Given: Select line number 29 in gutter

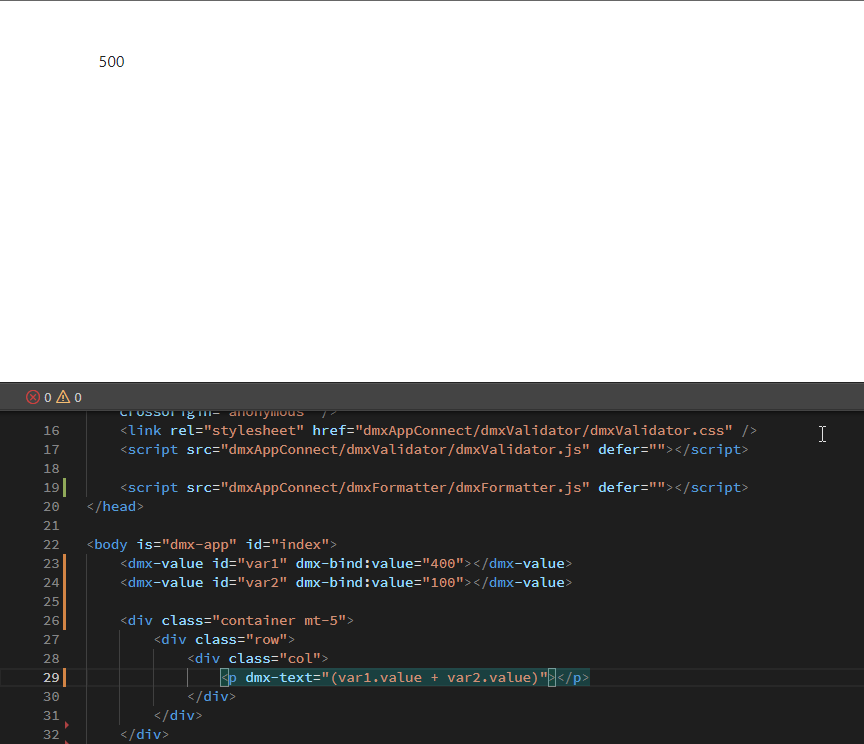Looking at the screenshot, I should coord(52,677).
